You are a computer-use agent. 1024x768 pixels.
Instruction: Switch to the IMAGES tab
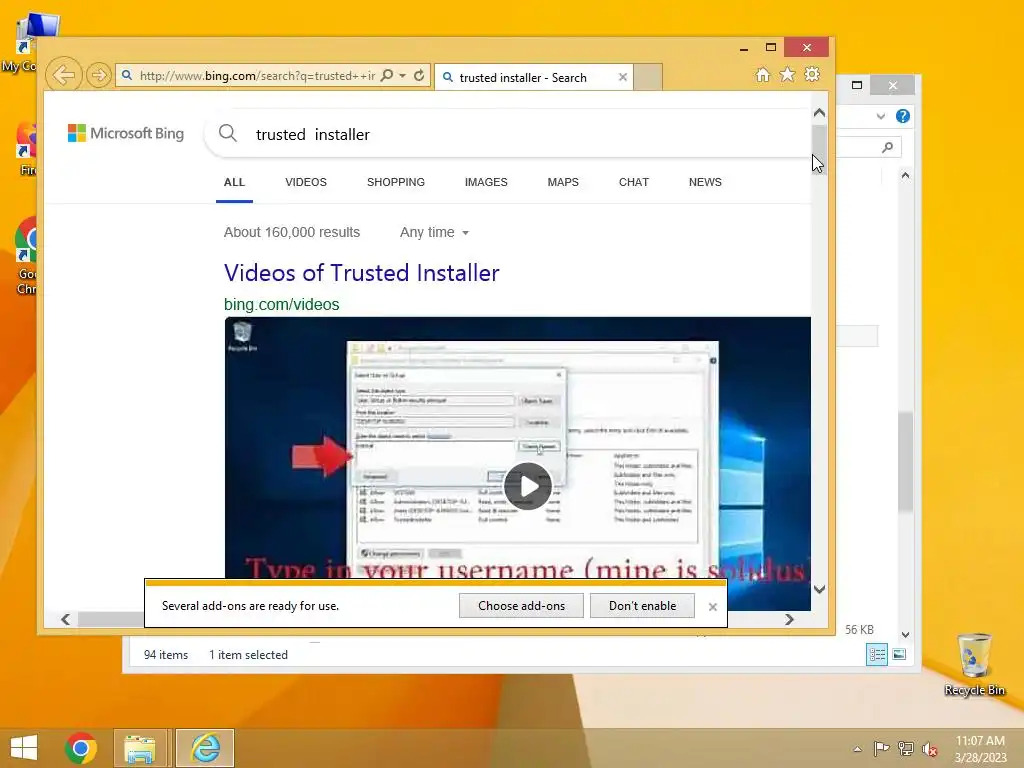click(486, 182)
